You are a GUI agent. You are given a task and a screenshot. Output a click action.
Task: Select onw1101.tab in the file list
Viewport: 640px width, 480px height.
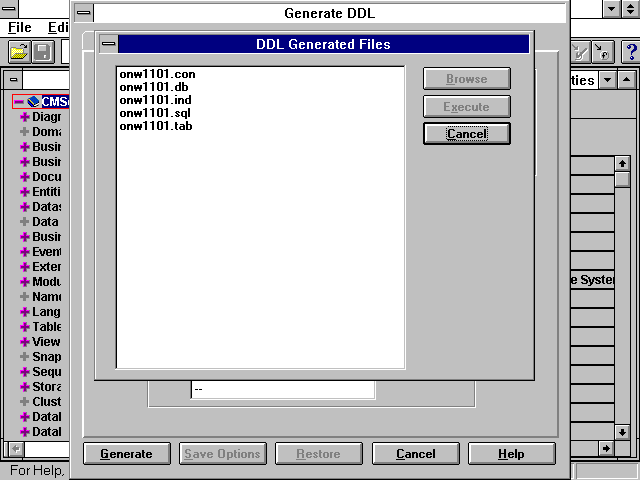[141, 126]
